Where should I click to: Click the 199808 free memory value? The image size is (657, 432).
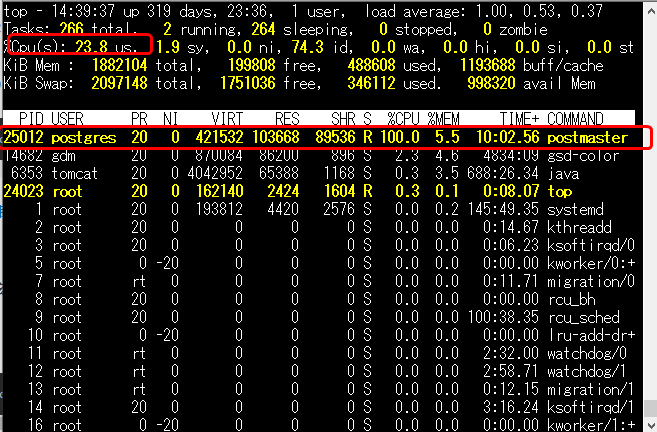coord(252,65)
